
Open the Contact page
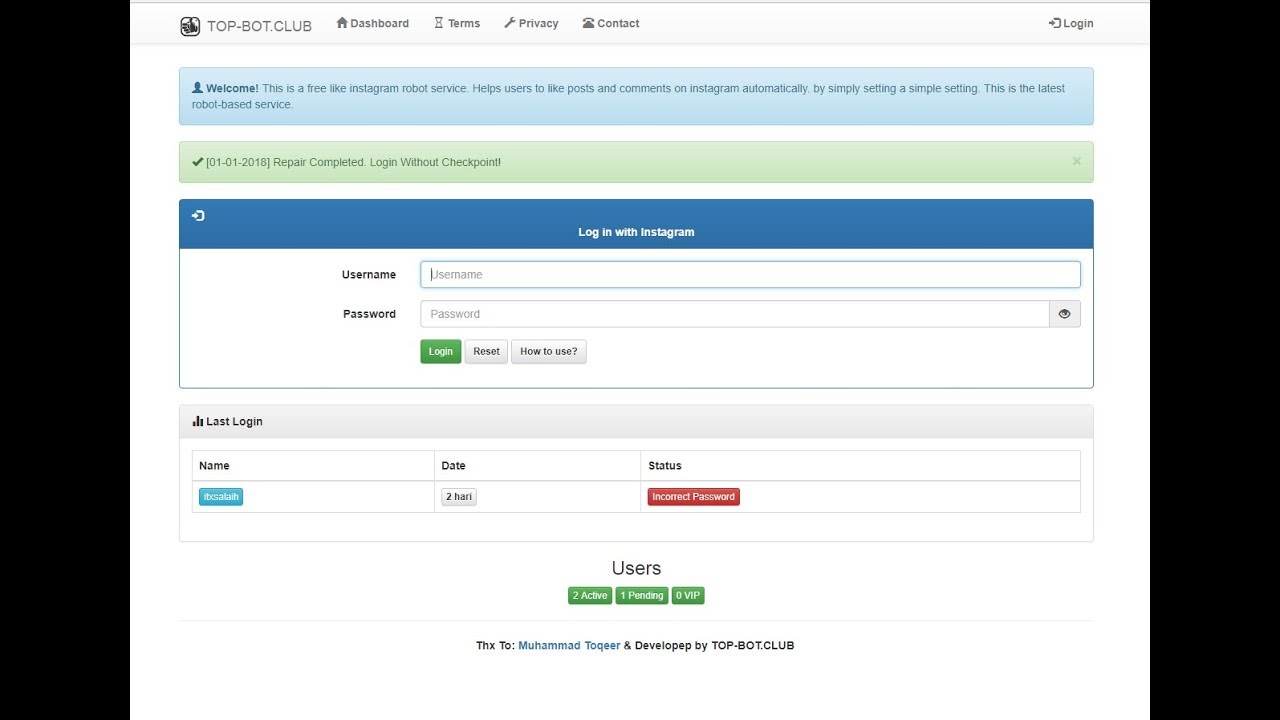[x=611, y=23]
